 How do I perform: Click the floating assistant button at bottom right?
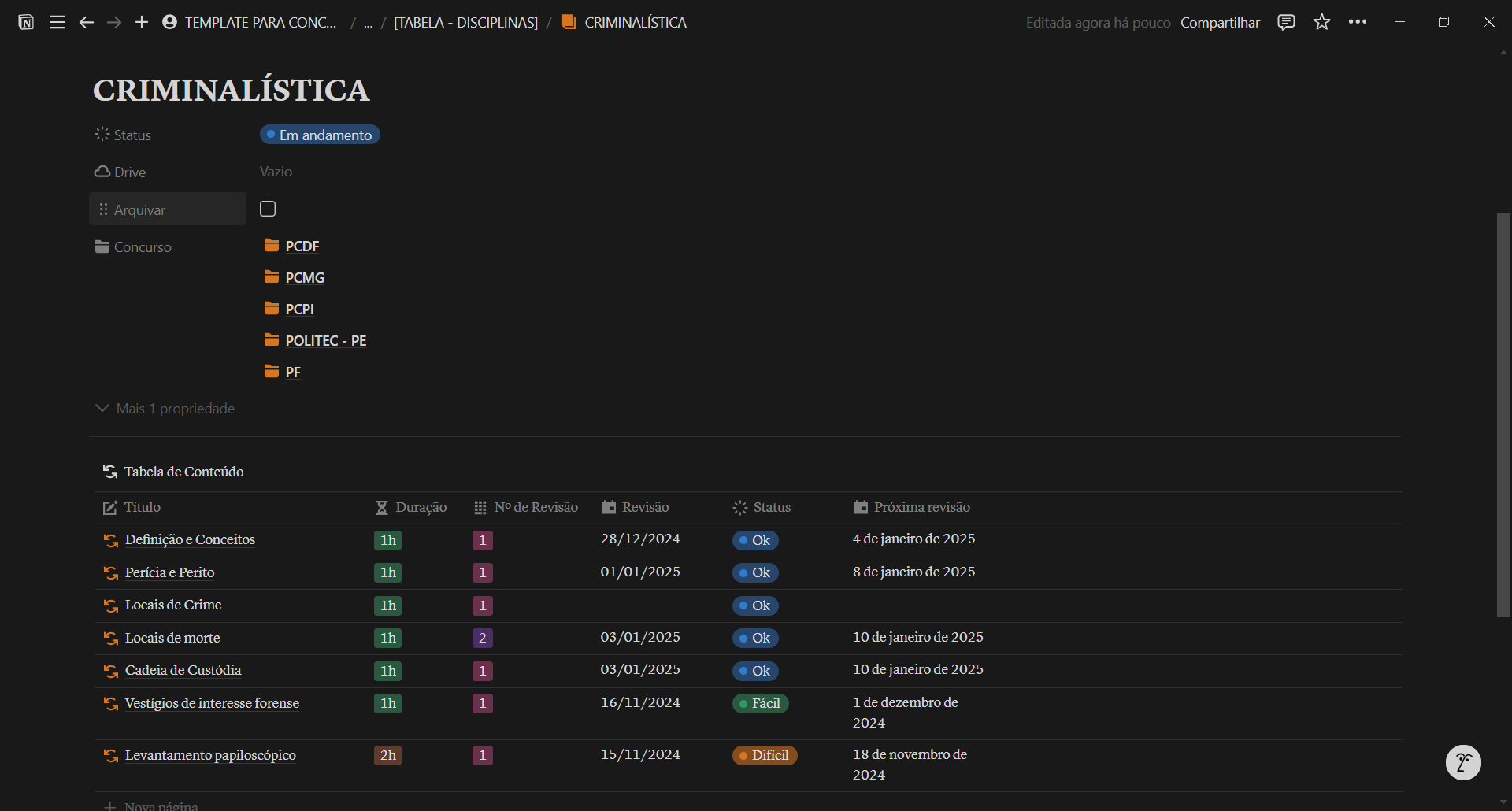click(1463, 762)
